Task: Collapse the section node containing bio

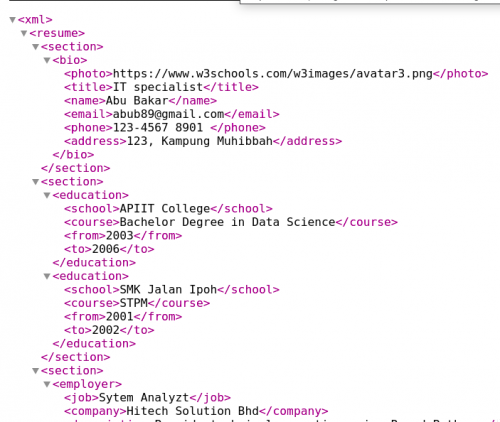Action: [36, 47]
